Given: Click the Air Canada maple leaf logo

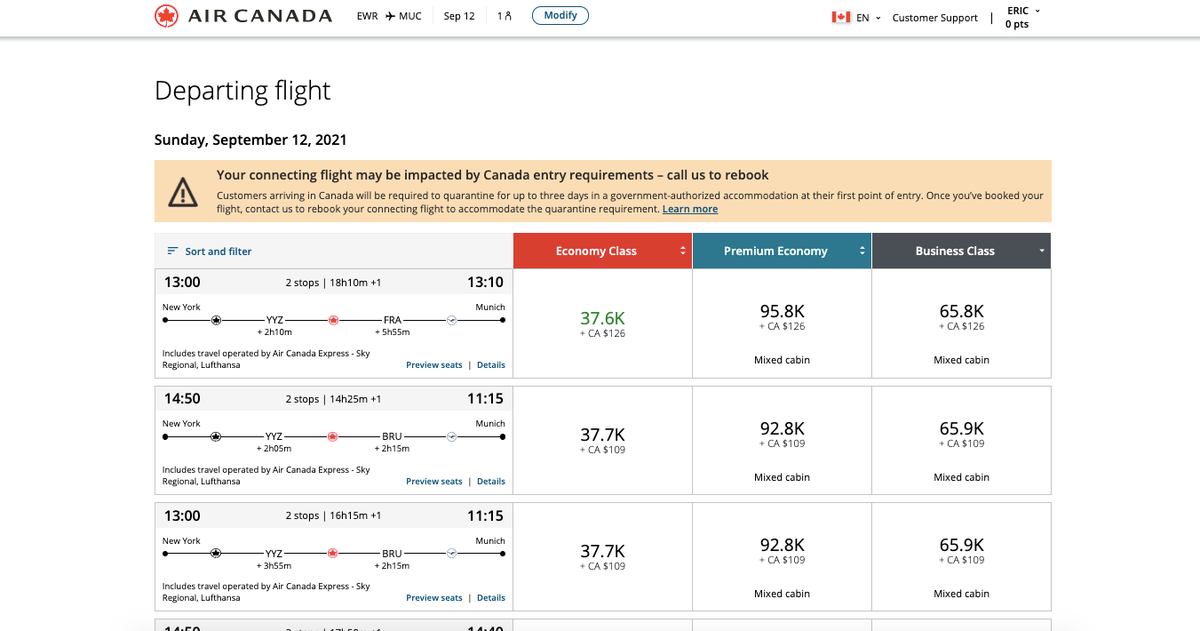Looking at the screenshot, I should [166, 16].
